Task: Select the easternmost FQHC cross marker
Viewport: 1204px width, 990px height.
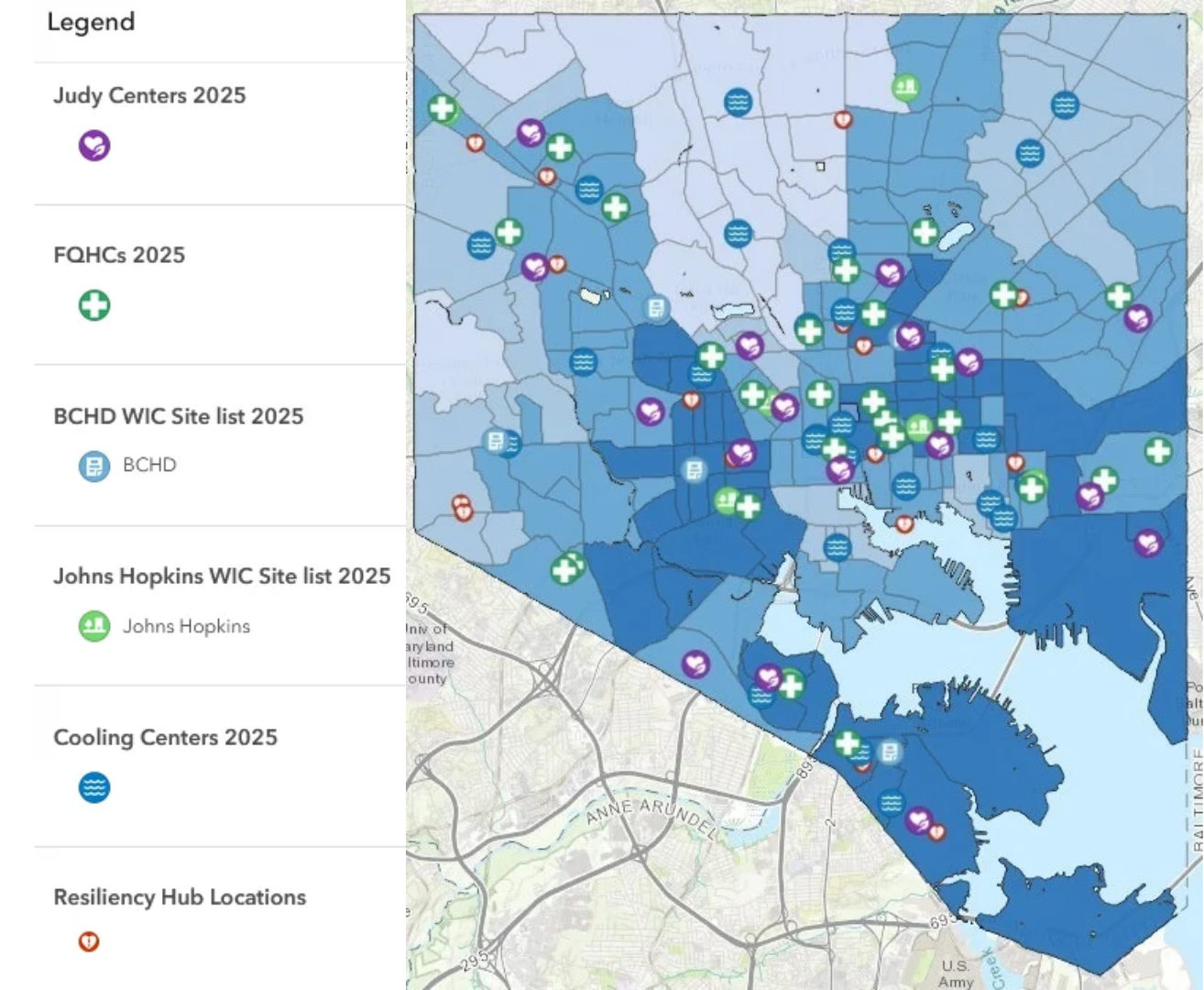Action: pyautogui.click(x=1159, y=450)
